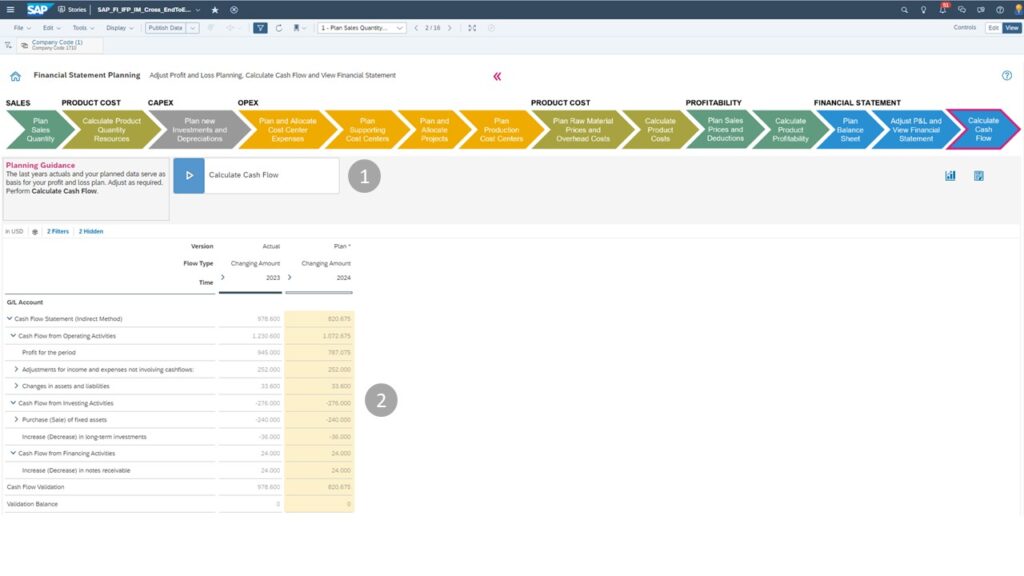Switch to View mode
This screenshot has width=1024, height=576.
[1011, 28]
